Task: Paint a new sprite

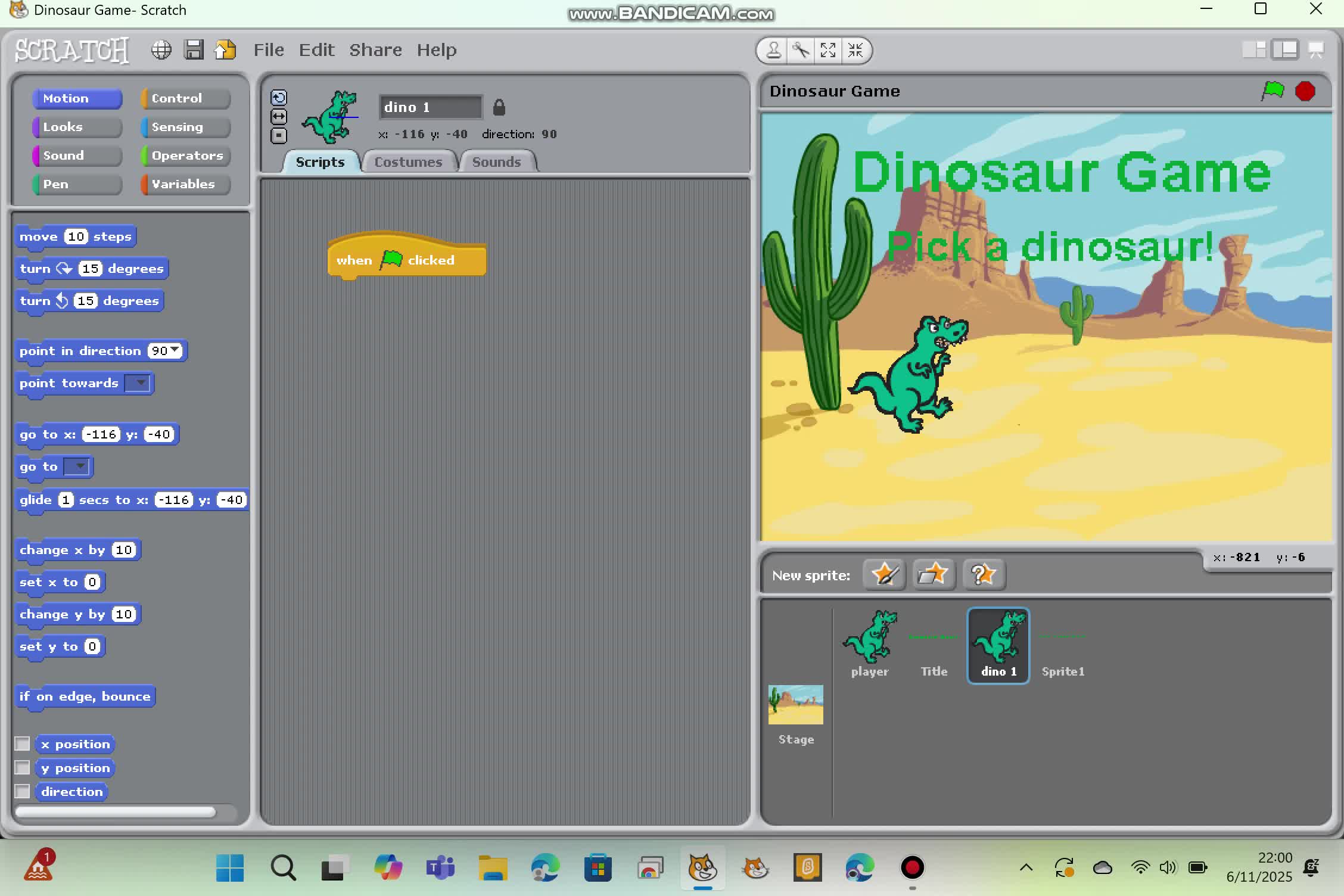Action: 885,574
